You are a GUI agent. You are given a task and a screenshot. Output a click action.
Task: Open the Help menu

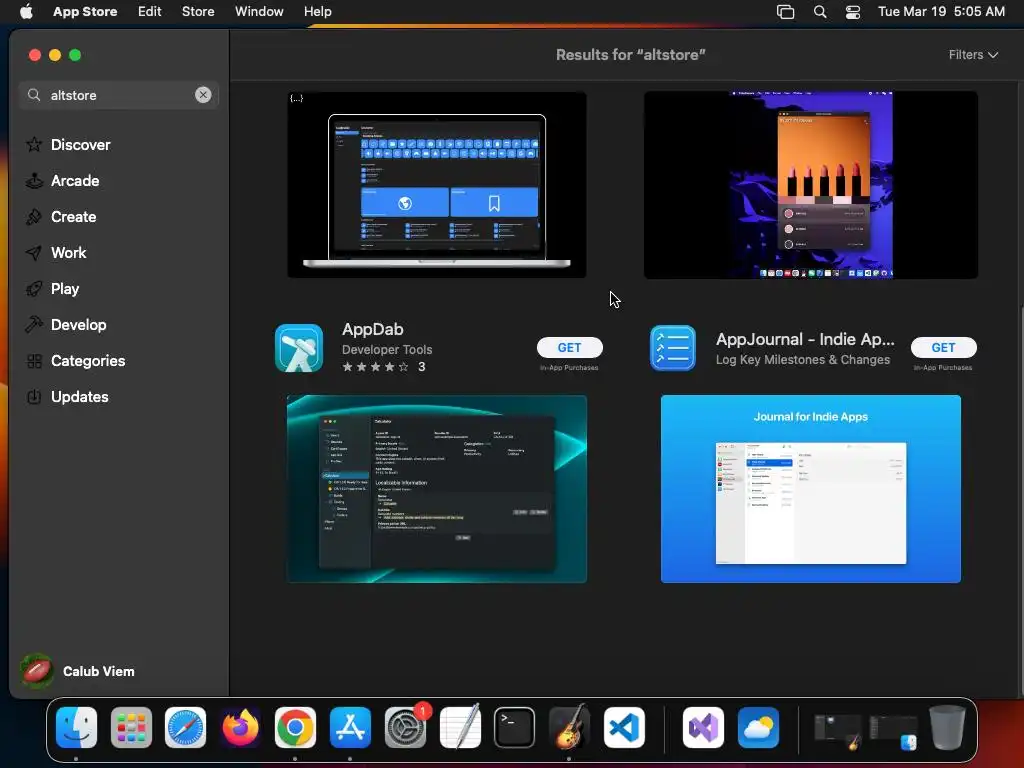coord(317,11)
